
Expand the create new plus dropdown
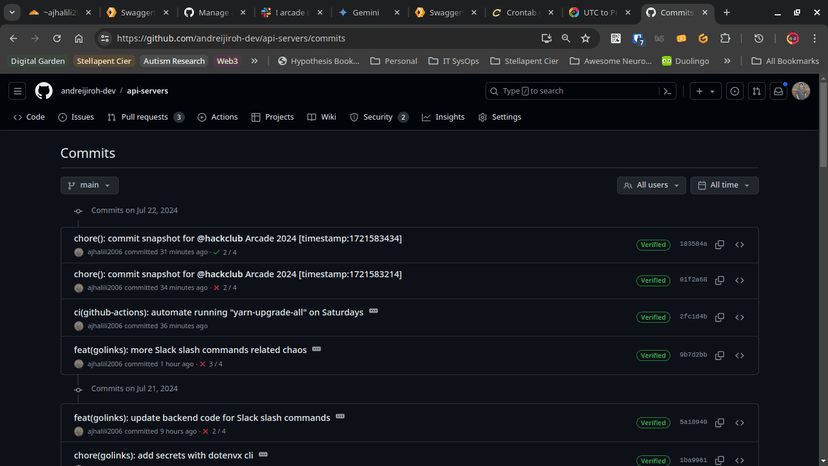[705, 91]
